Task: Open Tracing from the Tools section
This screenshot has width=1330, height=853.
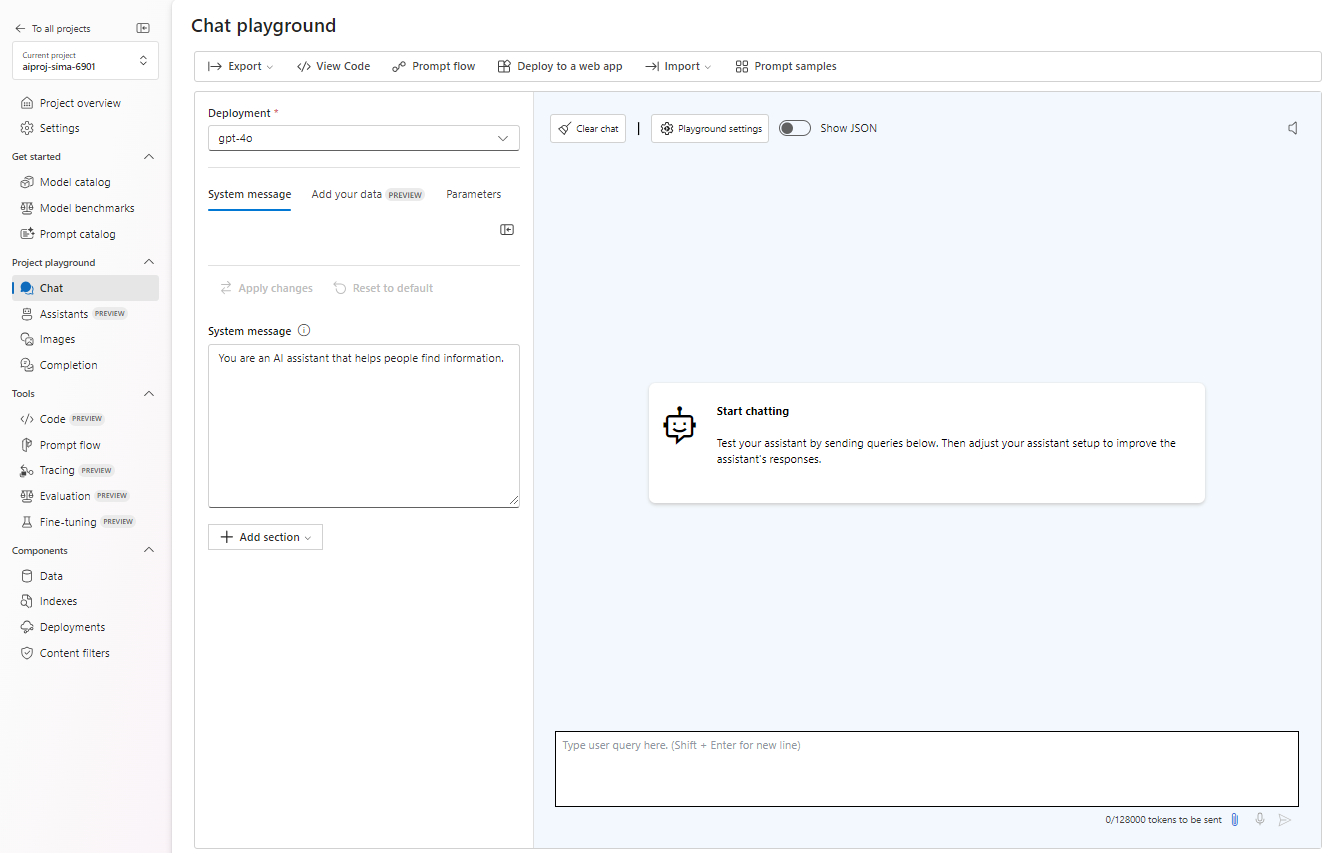Action: [x=62, y=470]
